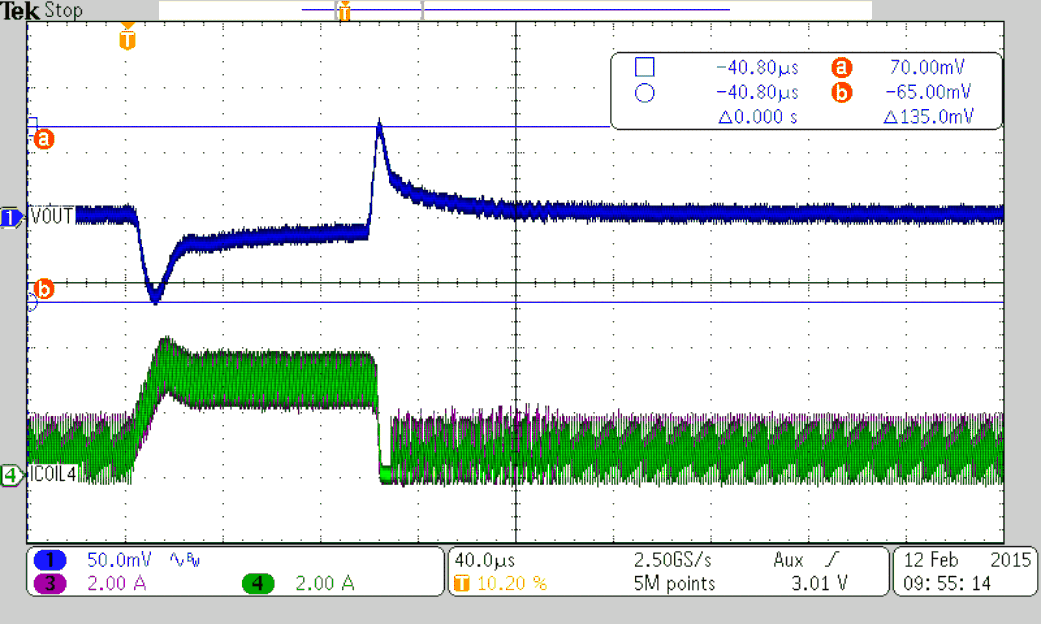Click the green channel 4 badge in status bar
This screenshot has width=1041, height=624.
point(258,583)
